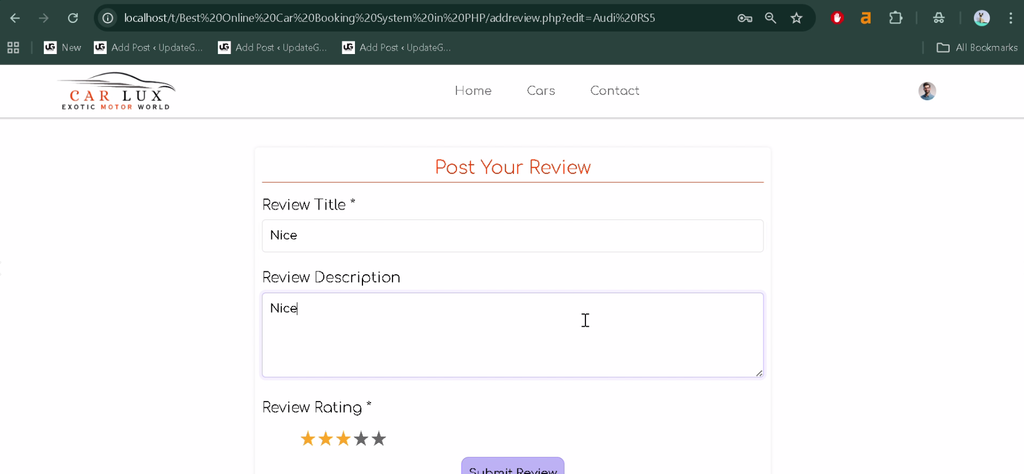Open the Chrome profile avatar
Viewport: 1024px width, 474px height.
(x=982, y=18)
